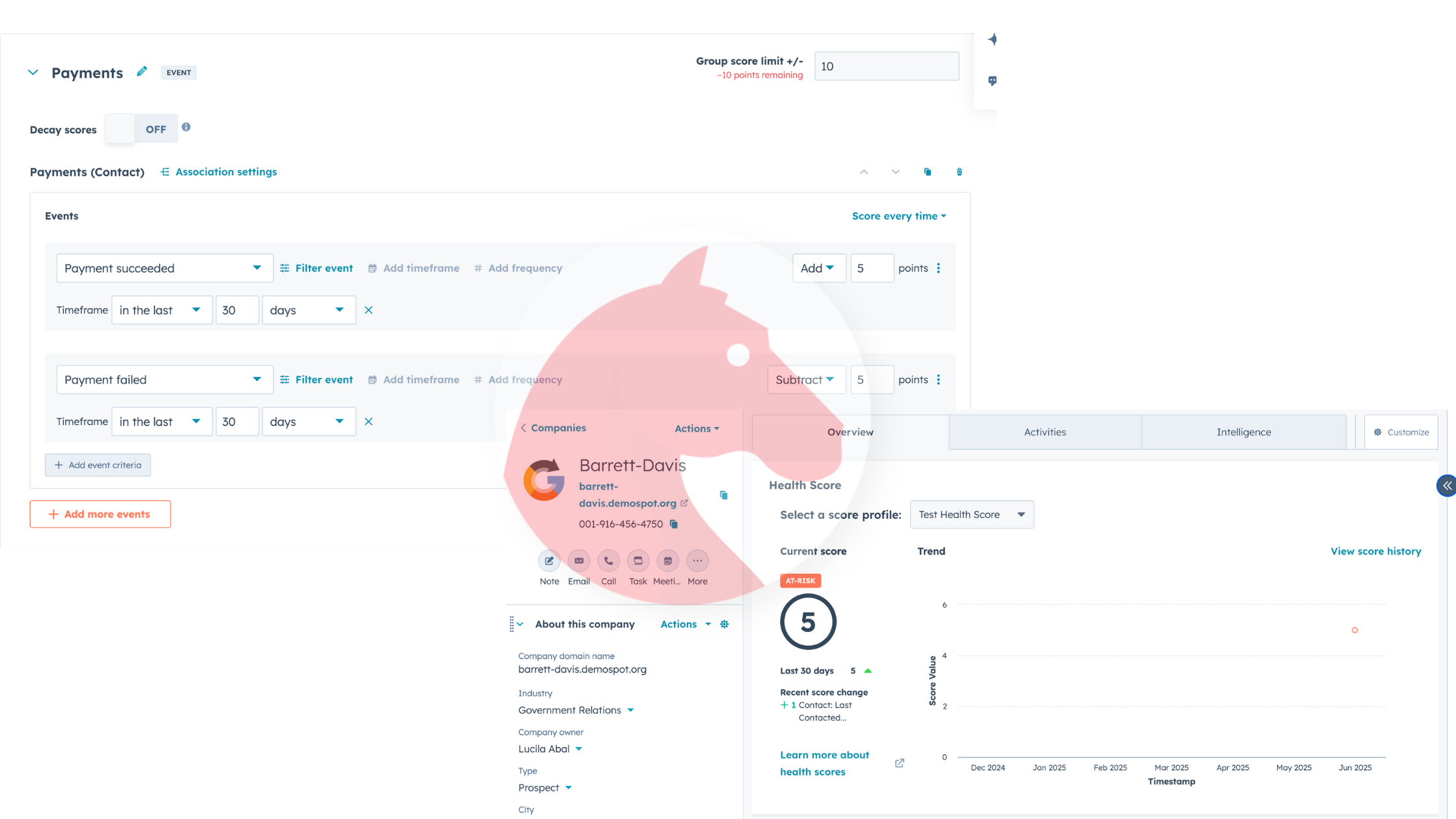Click the points field of Payment succeeded

[872, 268]
